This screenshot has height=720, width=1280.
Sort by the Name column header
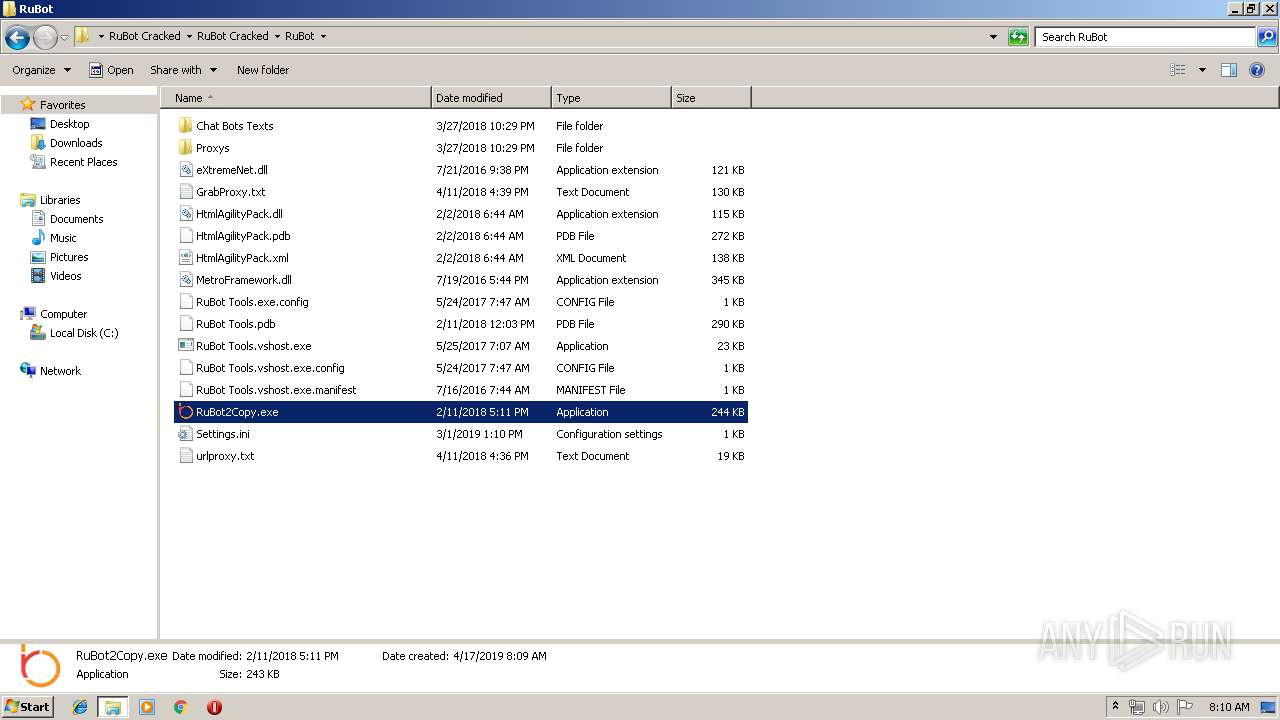296,98
